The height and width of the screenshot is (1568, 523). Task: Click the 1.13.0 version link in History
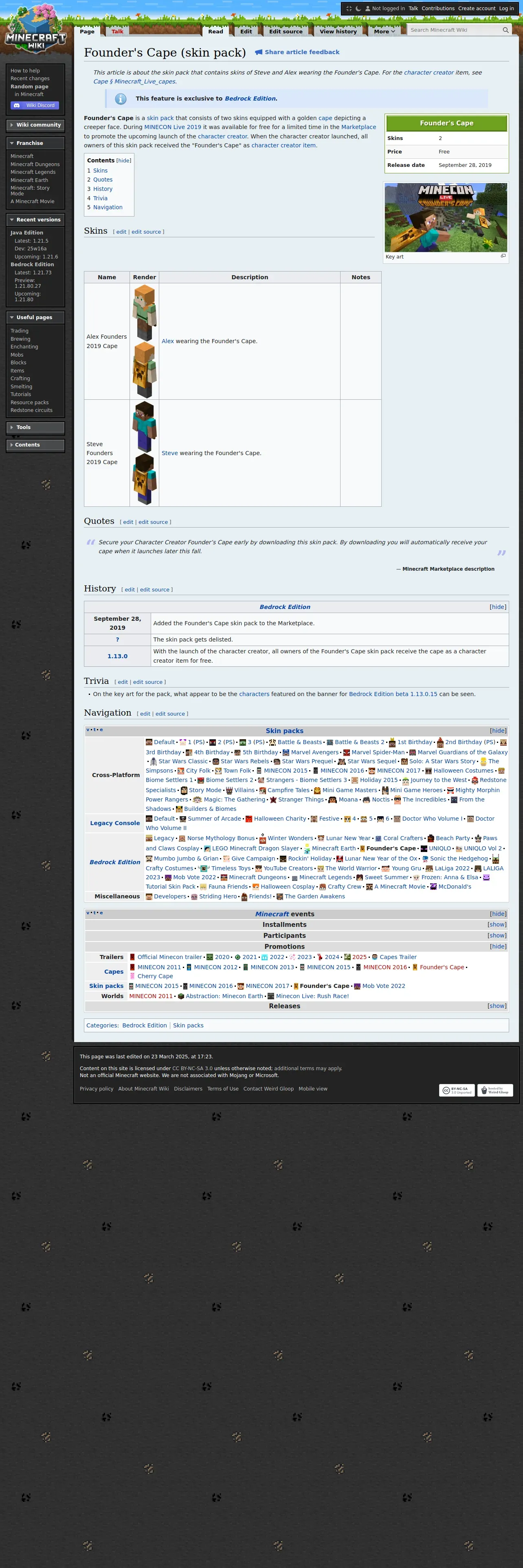pyautogui.click(x=117, y=656)
